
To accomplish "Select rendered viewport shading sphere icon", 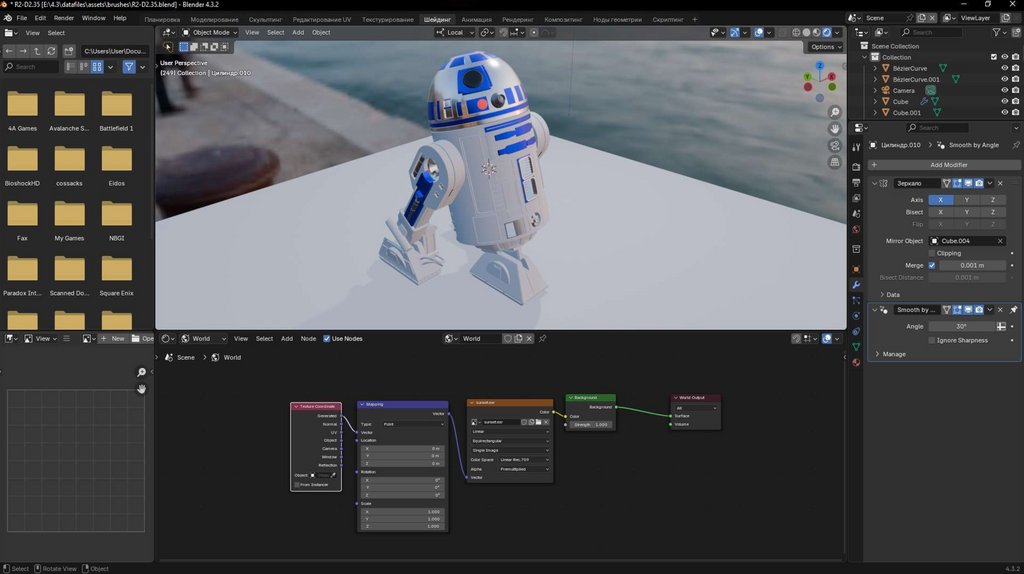I will click(x=826, y=32).
